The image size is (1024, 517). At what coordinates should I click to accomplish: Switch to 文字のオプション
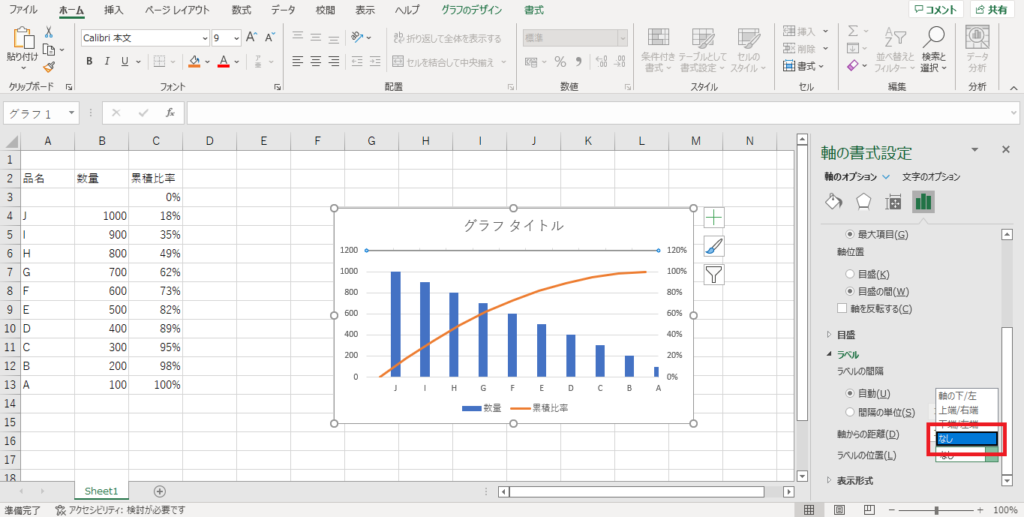[931, 177]
